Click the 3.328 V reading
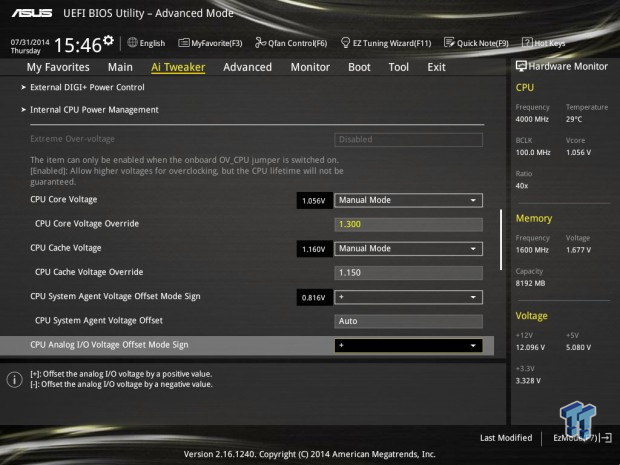Screen dimensions: 620x465 point(528,380)
